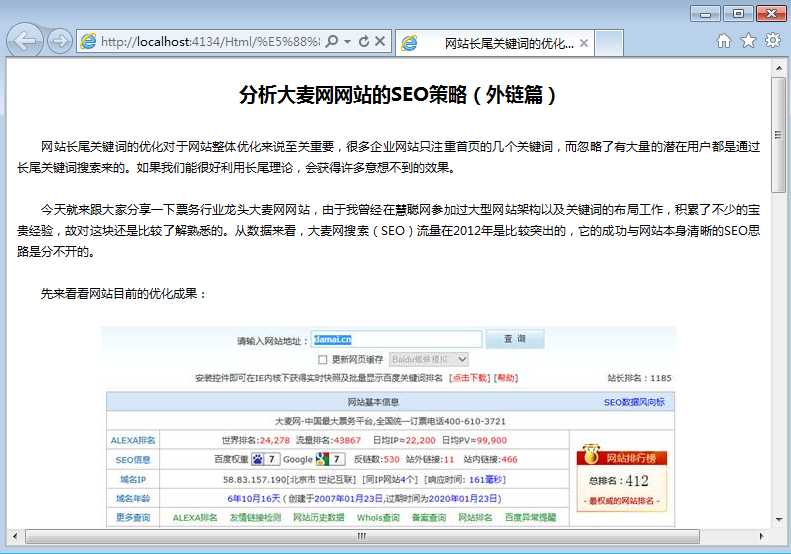
Task: Minimize the browser window
Action: click(x=705, y=14)
